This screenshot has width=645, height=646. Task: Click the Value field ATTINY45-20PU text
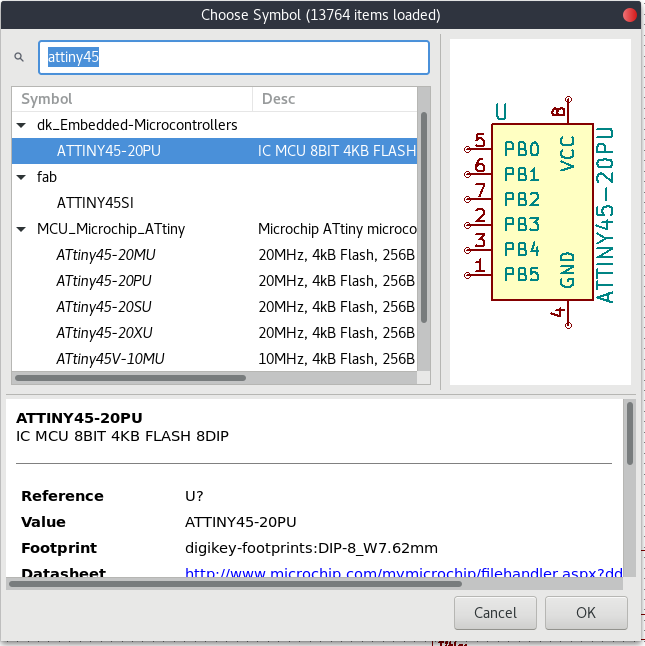(241, 522)
